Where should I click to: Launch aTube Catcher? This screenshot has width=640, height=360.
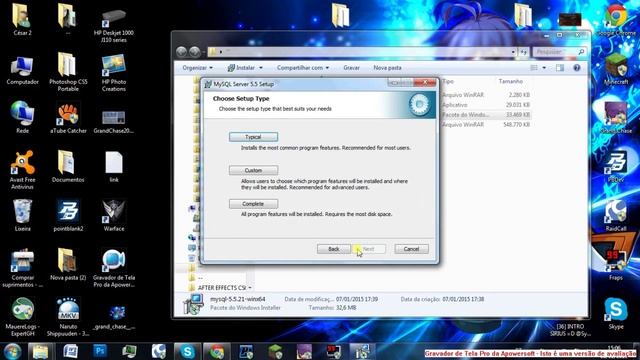click(68, 118)
